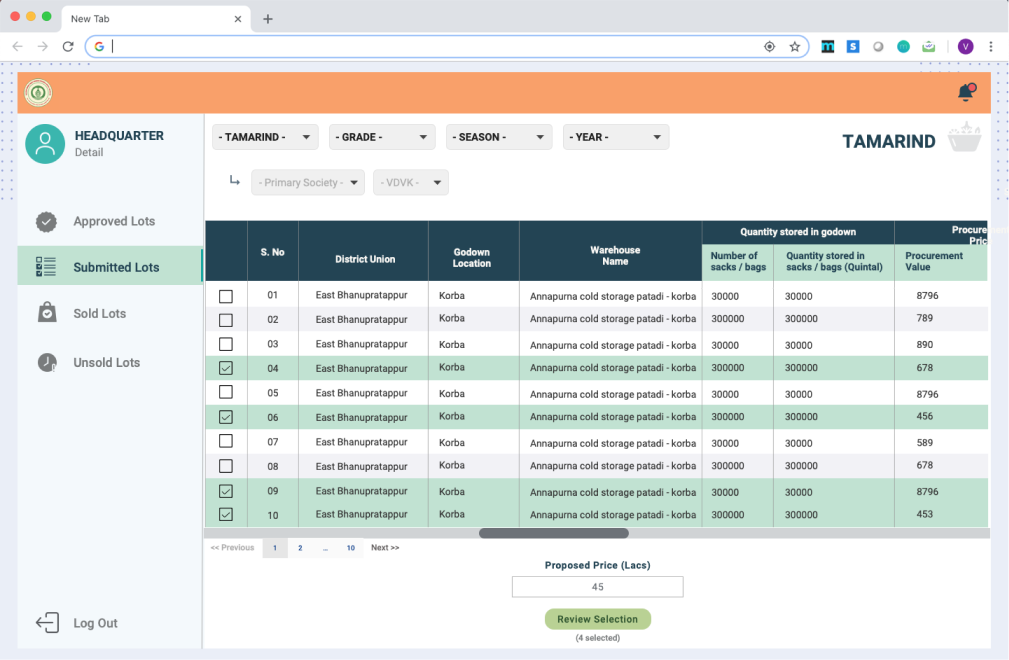Select the New Tab browser tab
This screenshot has width=1009, height=660.
(154, 19)
